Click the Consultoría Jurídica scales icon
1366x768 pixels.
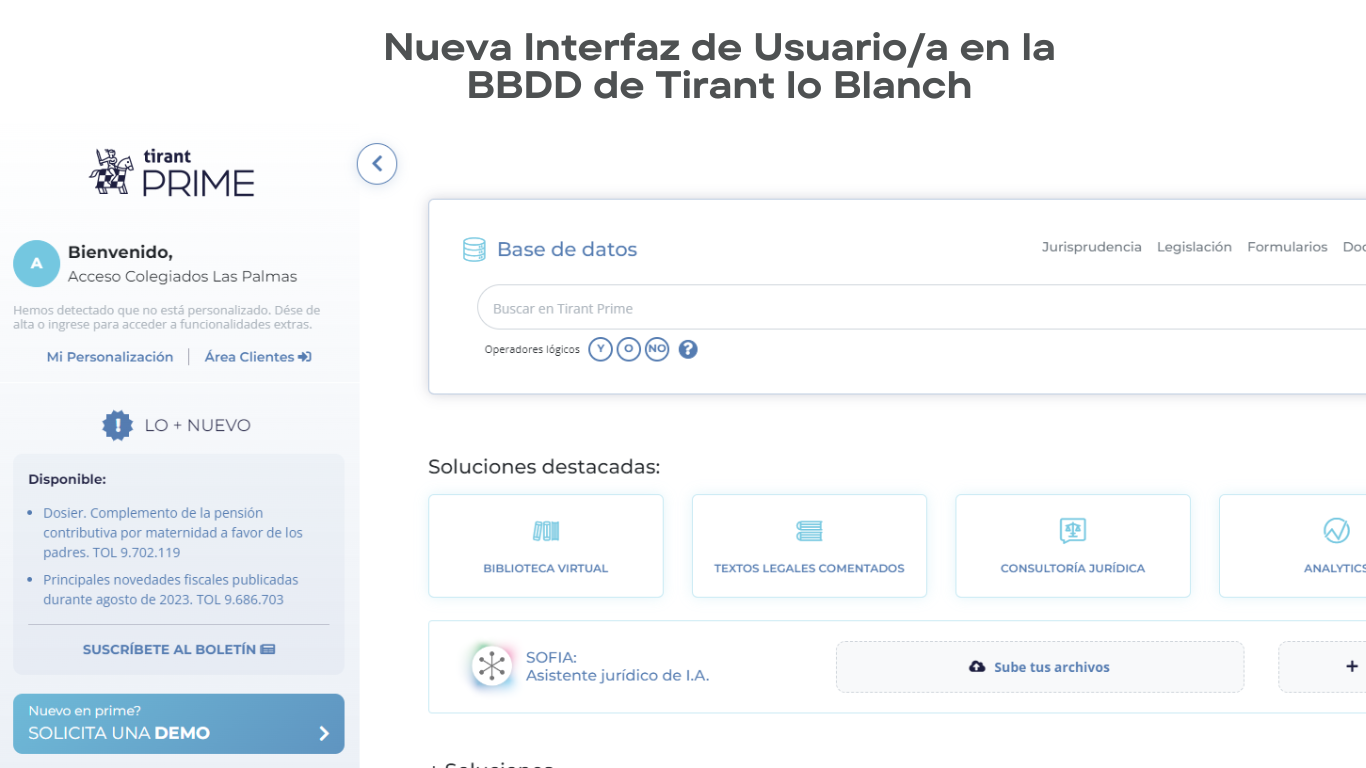1073,531
